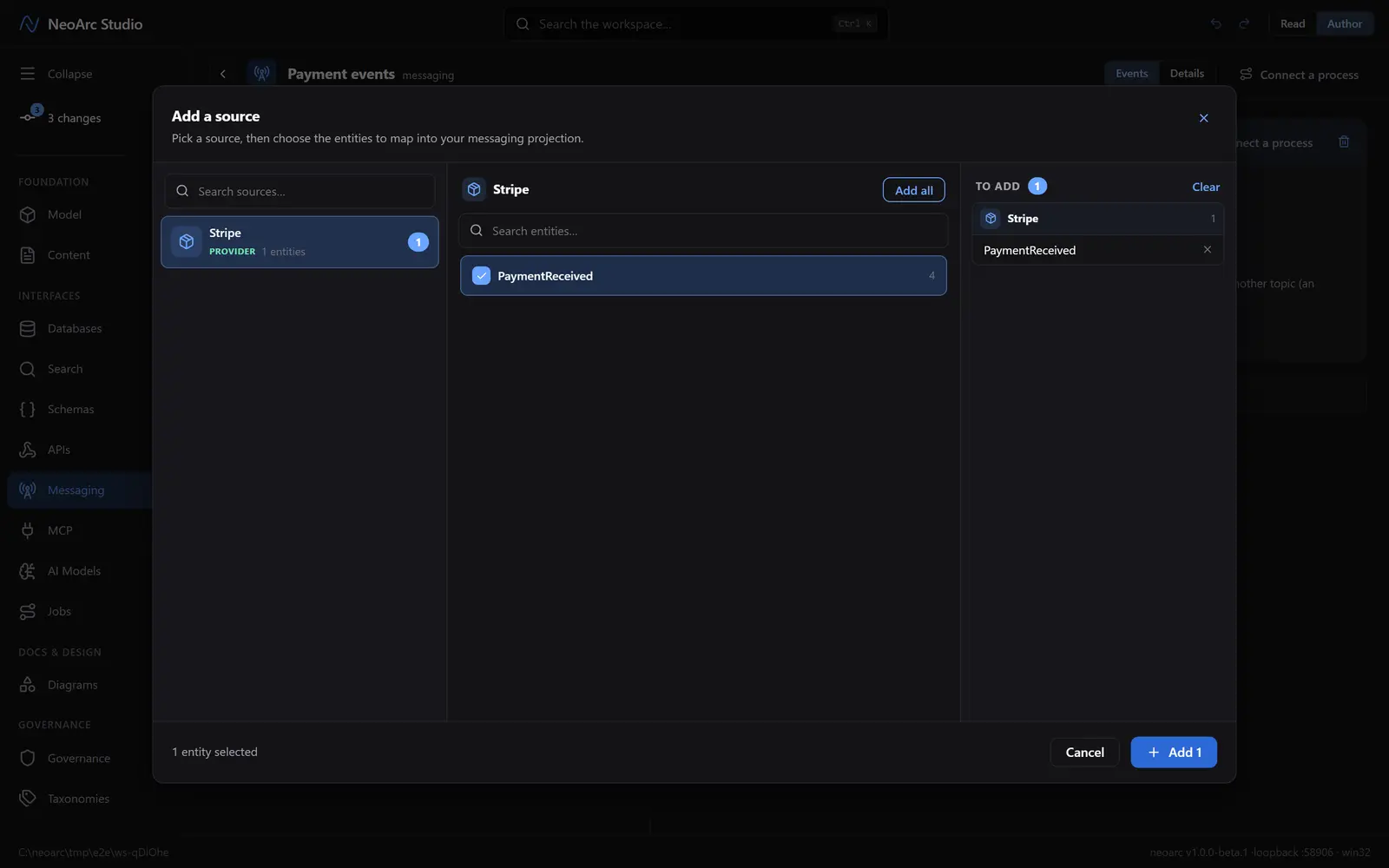Open Databases in the sidebar
This screenshot has width=1389, height=868.
tap(75, 329)
